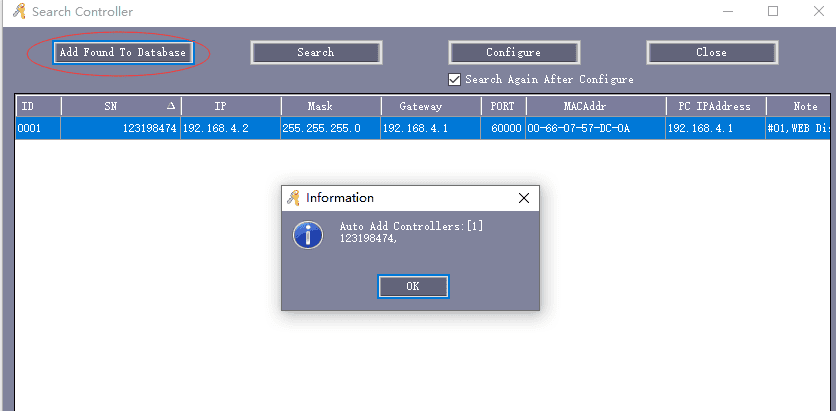The width and height of the screenshot is (836, 411).
Task: Click the Information dialog key icon
Action: [x=293, y=198]
